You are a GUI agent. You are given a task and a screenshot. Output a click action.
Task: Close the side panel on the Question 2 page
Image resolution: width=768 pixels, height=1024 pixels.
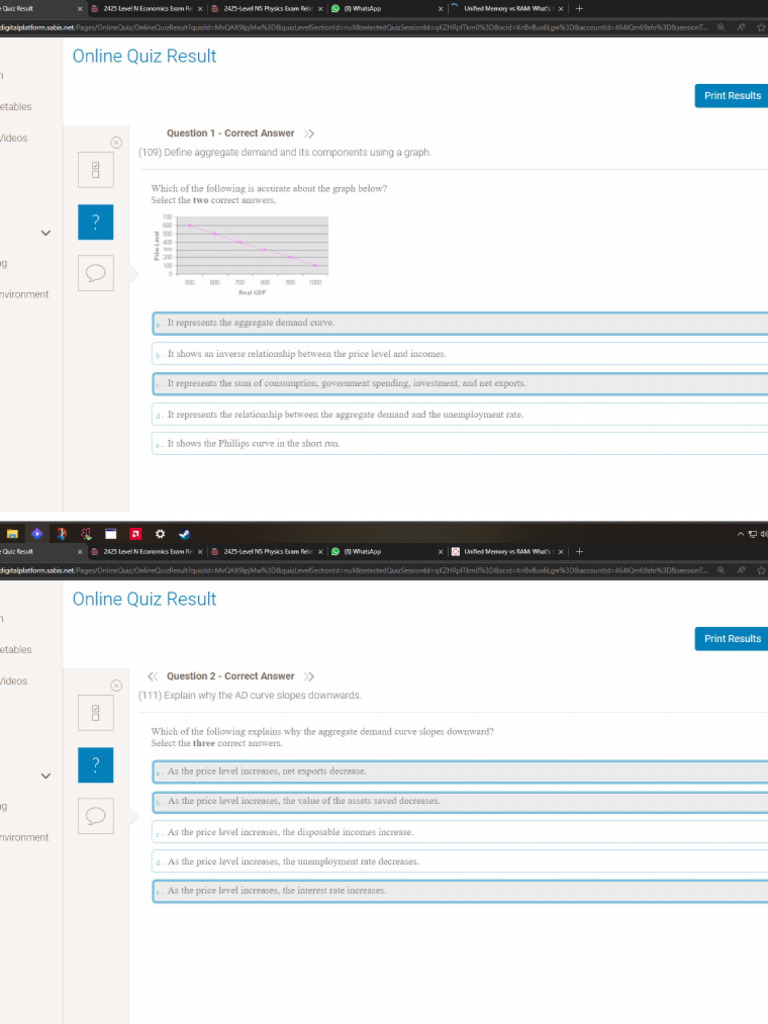point(116,685)
